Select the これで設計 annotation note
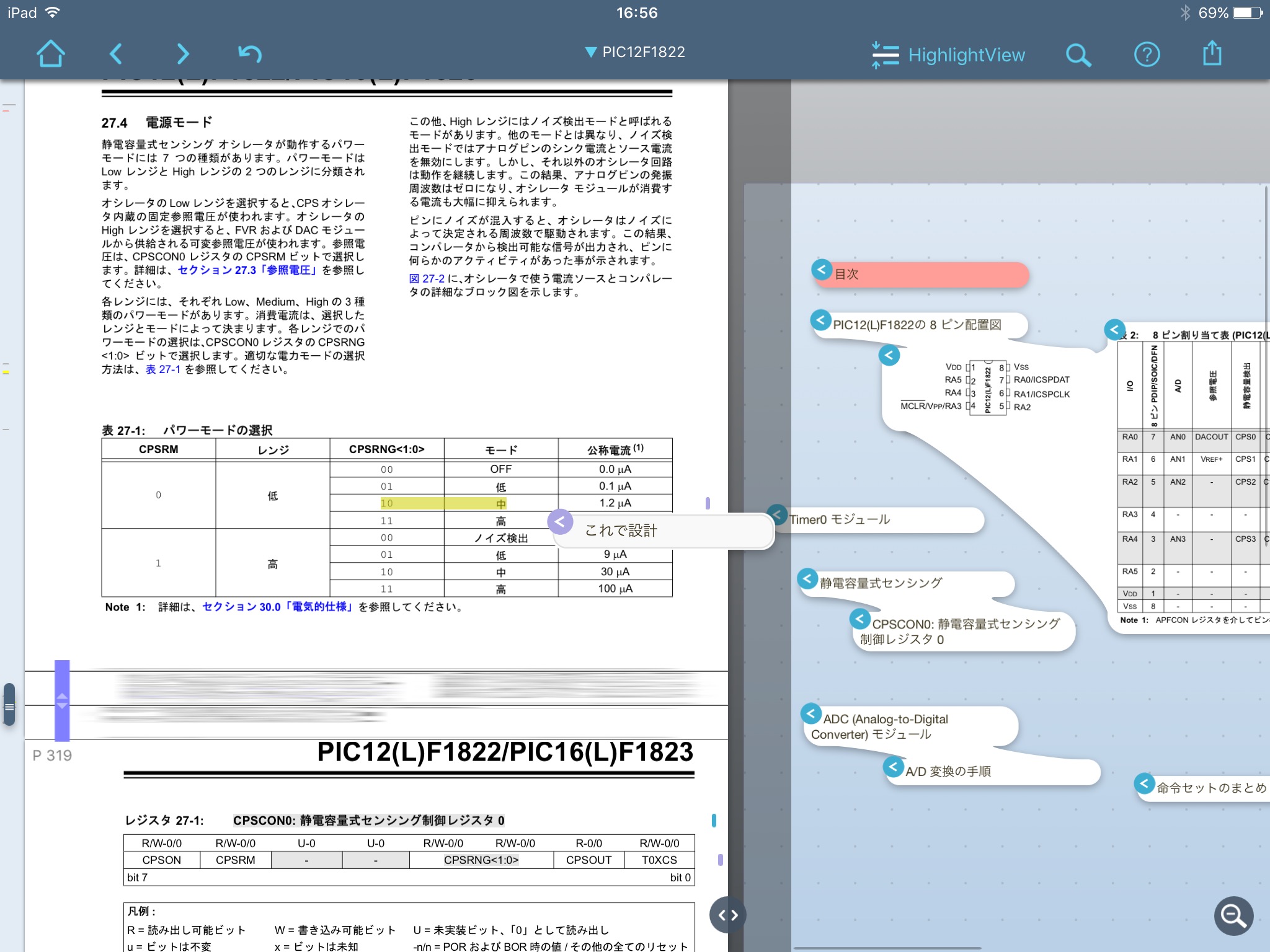Image resolution: width=1270 pixels, height=952 pixels. tap(664, 531)
